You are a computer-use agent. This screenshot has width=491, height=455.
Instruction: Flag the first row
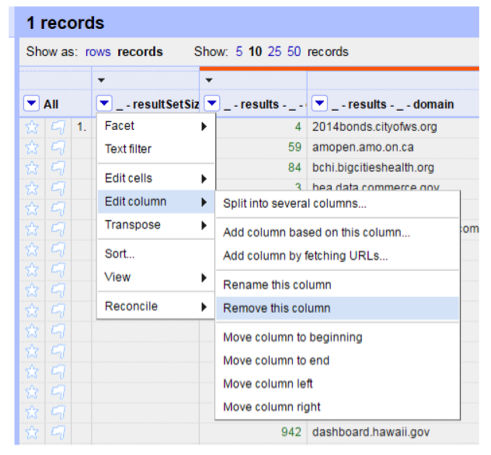58,127
